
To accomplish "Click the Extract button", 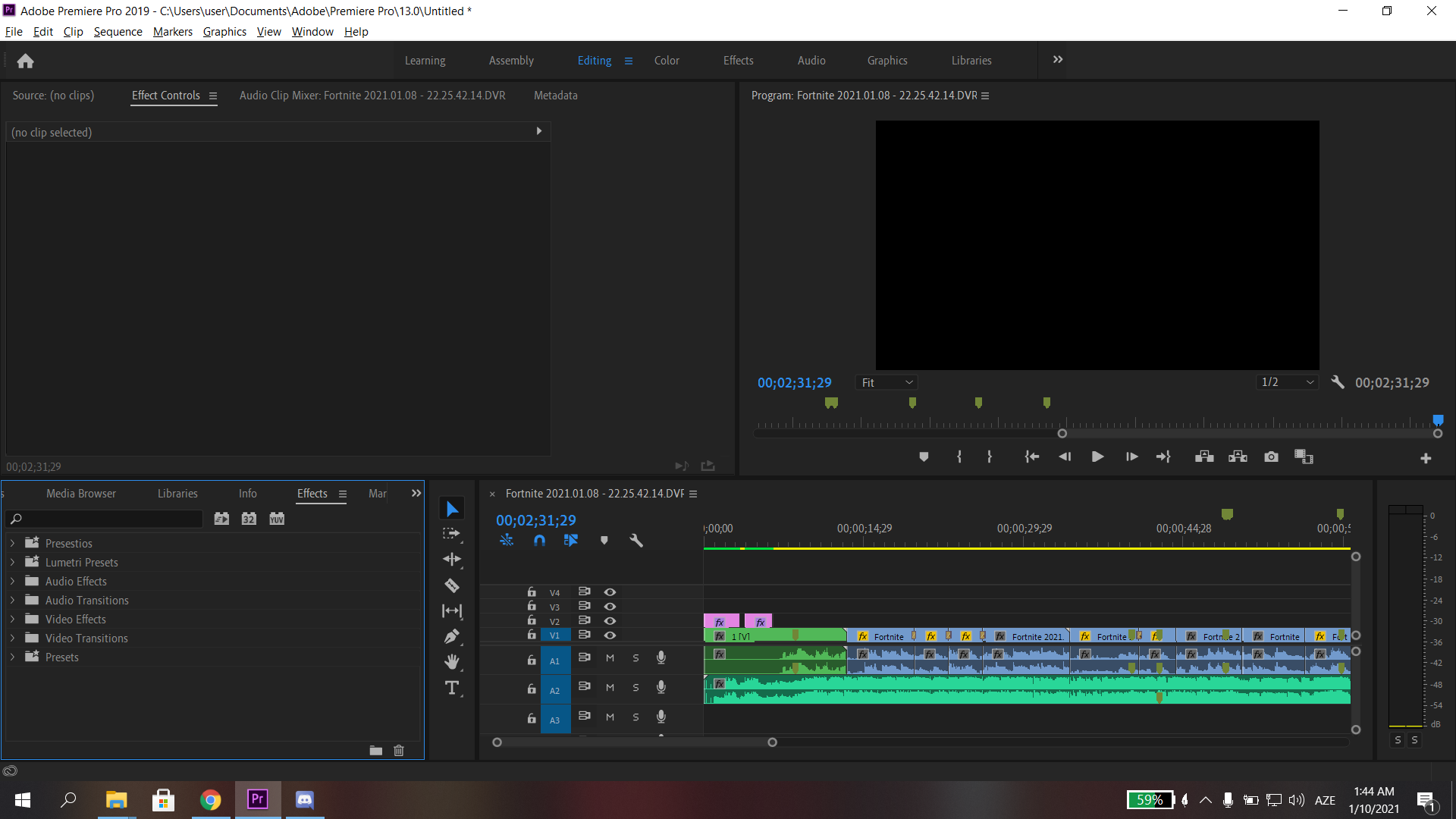I will [x=1238, y=457].
